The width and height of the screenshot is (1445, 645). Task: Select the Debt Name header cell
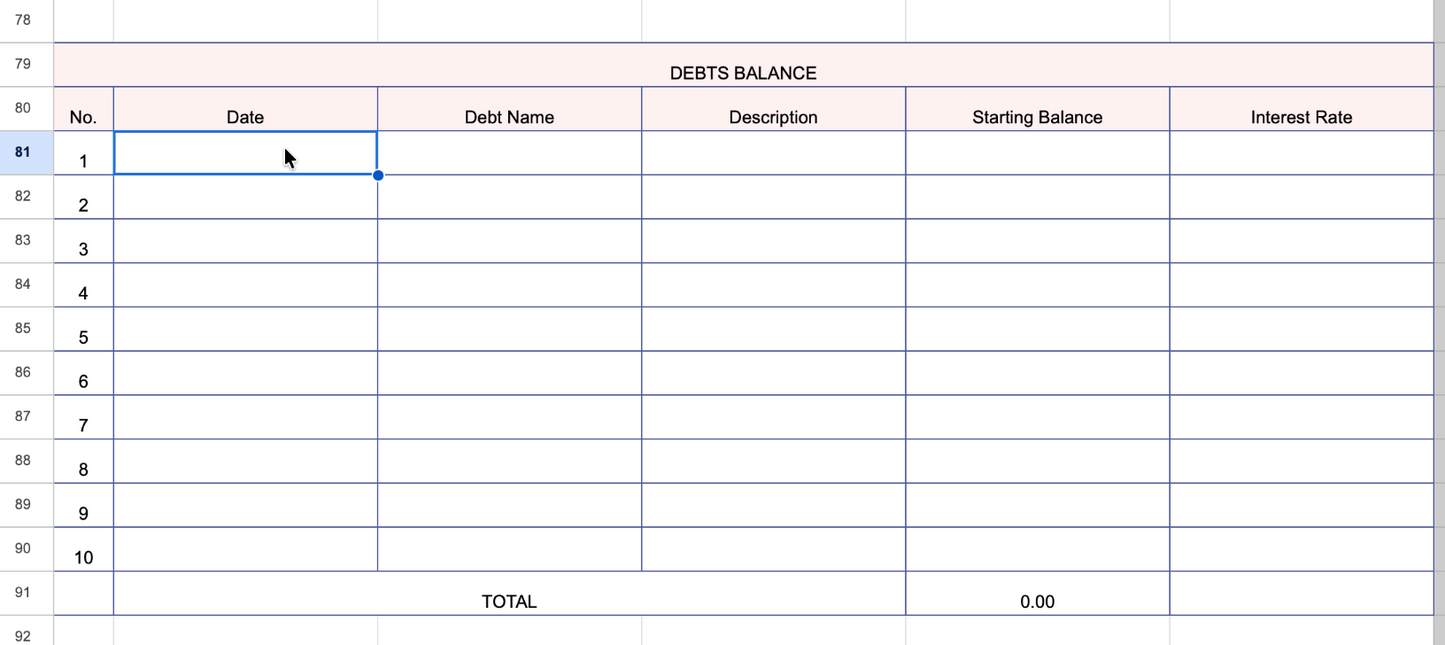[509, 109]
